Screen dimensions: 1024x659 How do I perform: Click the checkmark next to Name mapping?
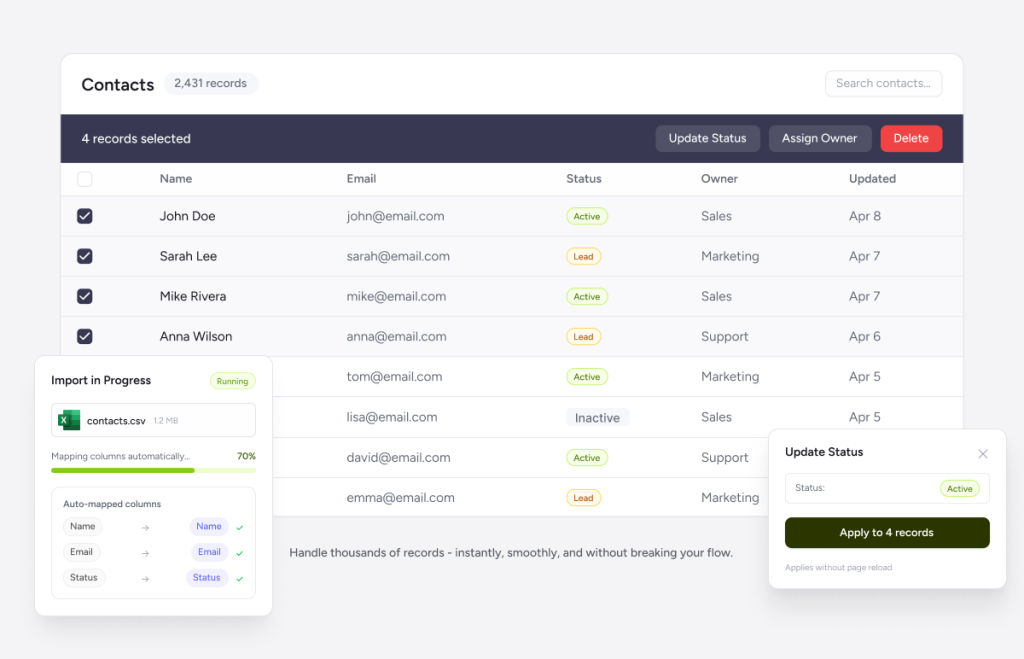coord(240,527)
